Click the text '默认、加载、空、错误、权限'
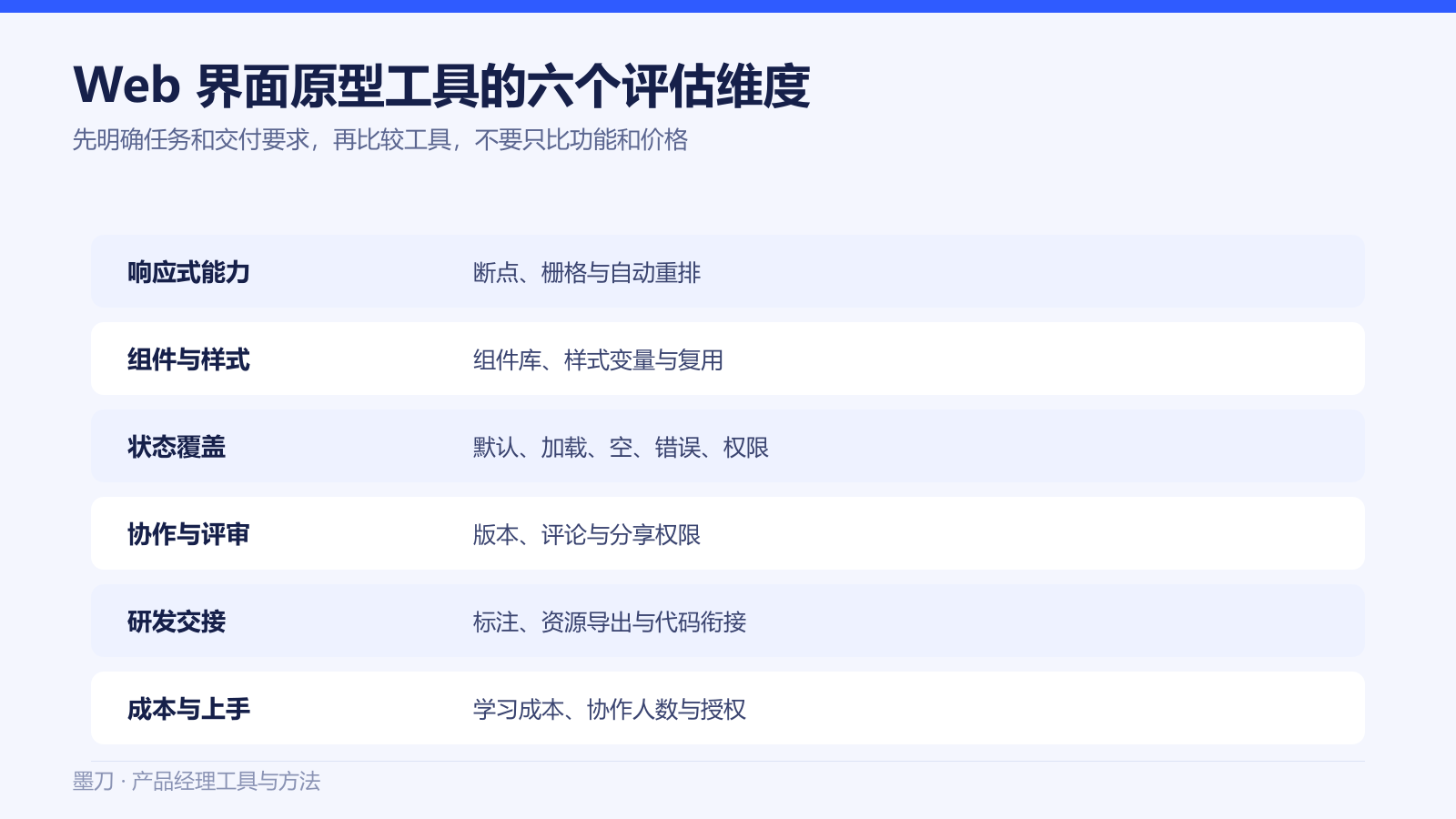 pos(621,447)
